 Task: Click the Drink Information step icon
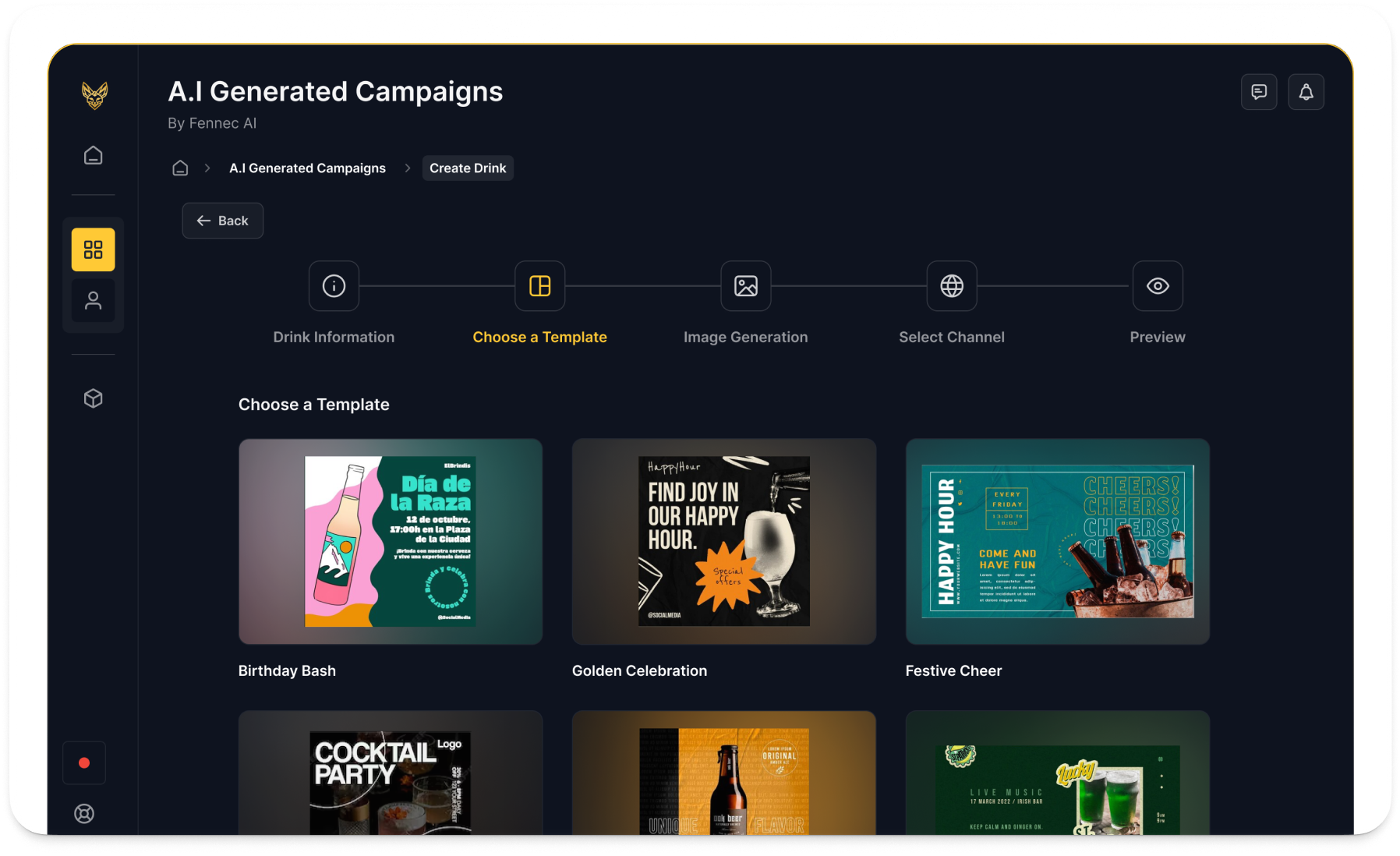point(334,286)
